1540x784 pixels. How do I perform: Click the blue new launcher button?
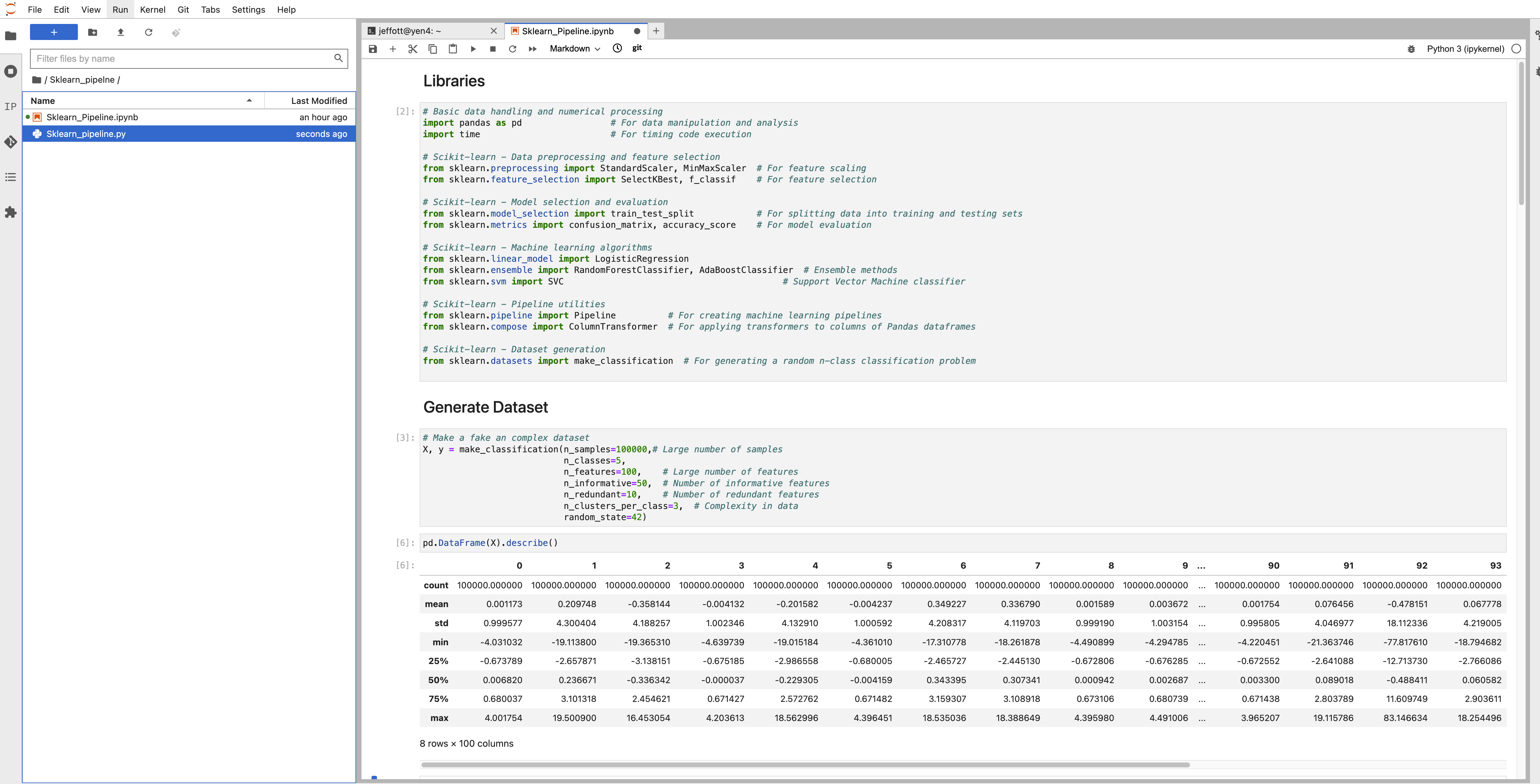(x=54, y=32)
